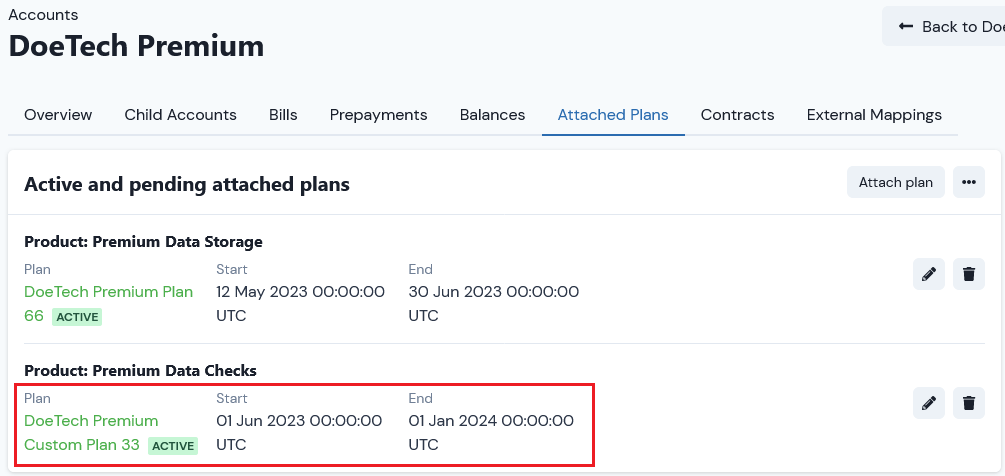Image resolution: width=1005 pixels, height=476 pixels.
Task: Delete the Premium Data Checks attached plan
Action: point(968,403)
